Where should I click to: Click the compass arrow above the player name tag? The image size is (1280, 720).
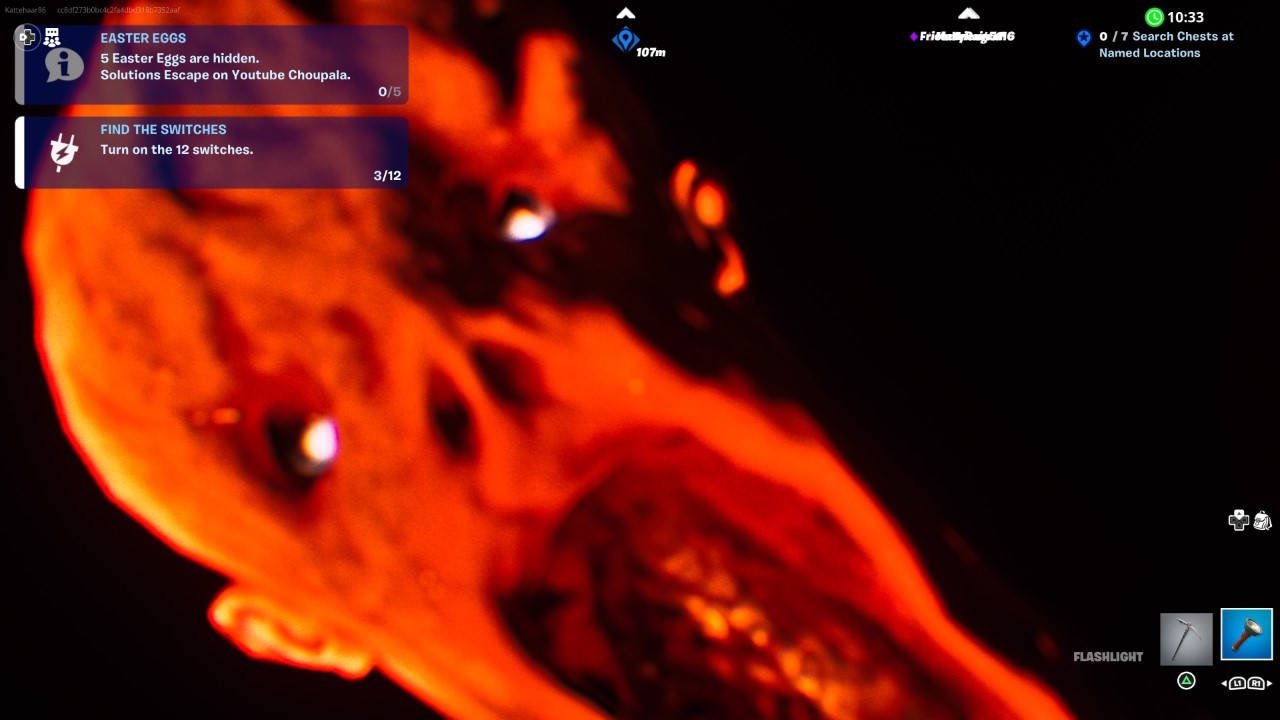(968, 14)
